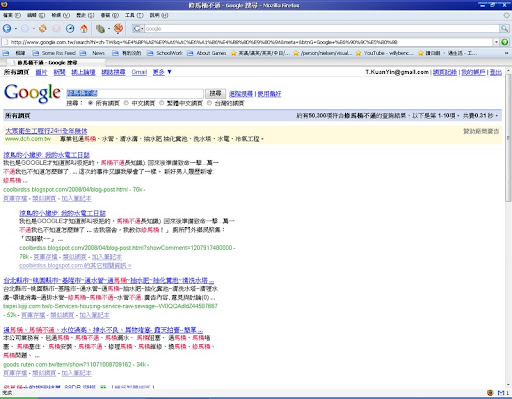This screenshot has height=399, width=512.
Task: Click the 搜尋 search button
Action: click(215, 93)
